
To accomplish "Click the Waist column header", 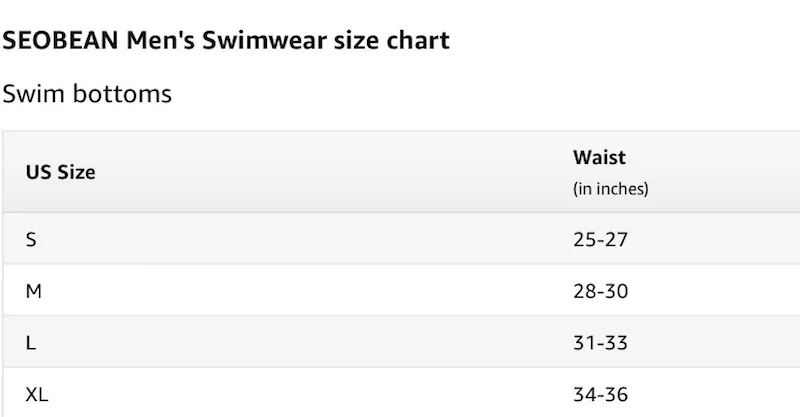I will point(599,157).
